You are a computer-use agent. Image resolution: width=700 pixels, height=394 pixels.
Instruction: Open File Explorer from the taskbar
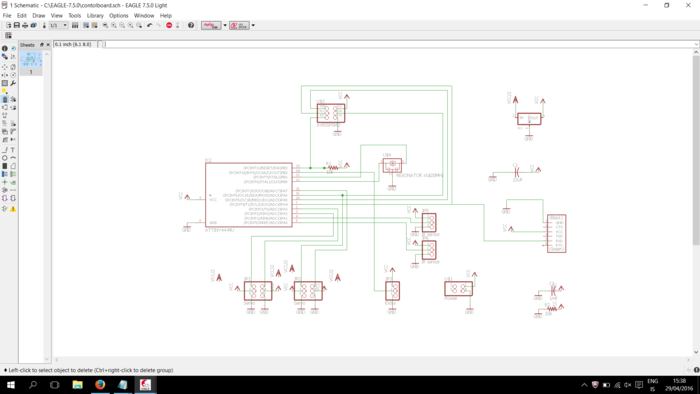click(x=77, y=385)
